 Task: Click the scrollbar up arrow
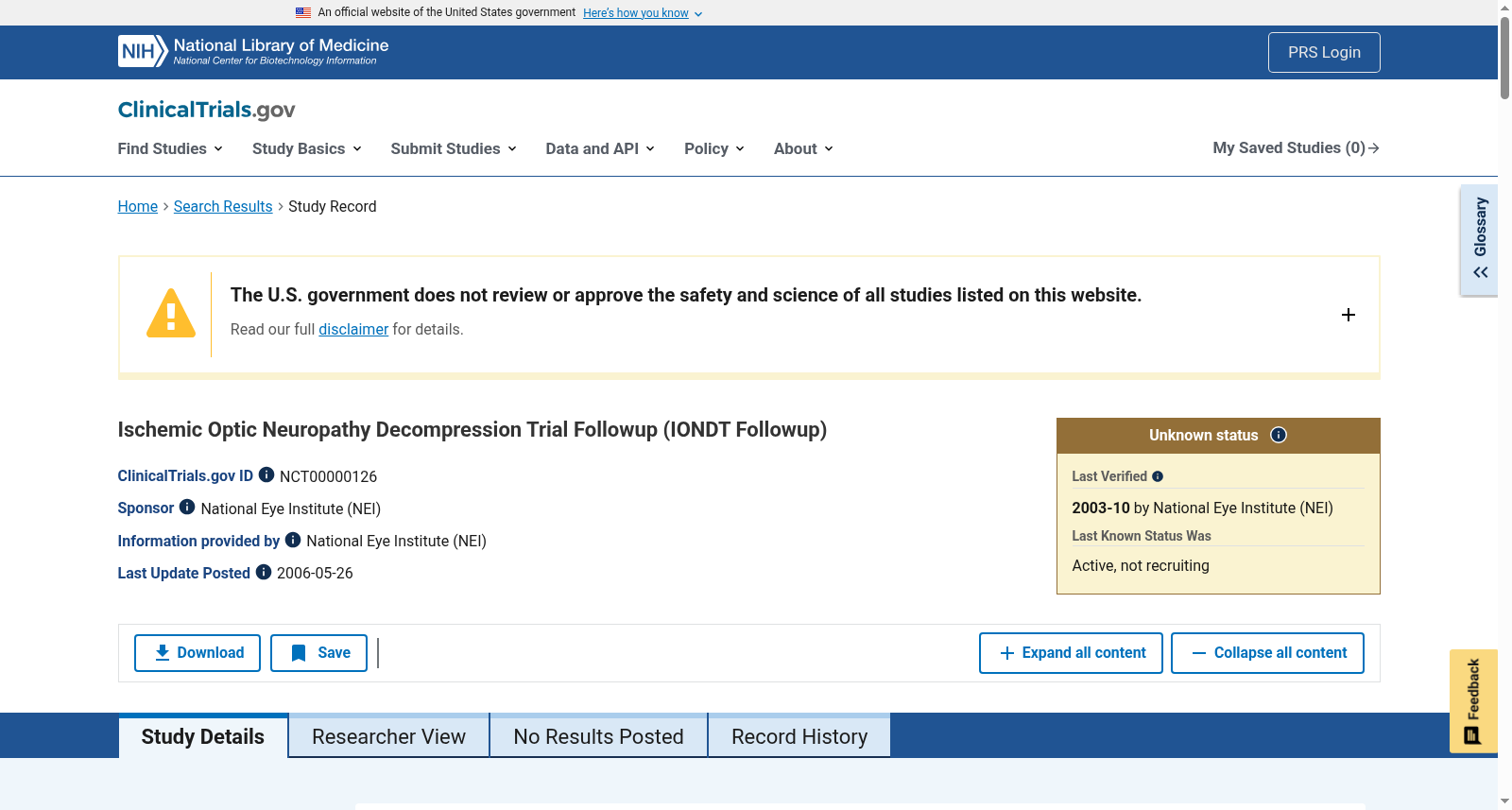coord(1504,8)
